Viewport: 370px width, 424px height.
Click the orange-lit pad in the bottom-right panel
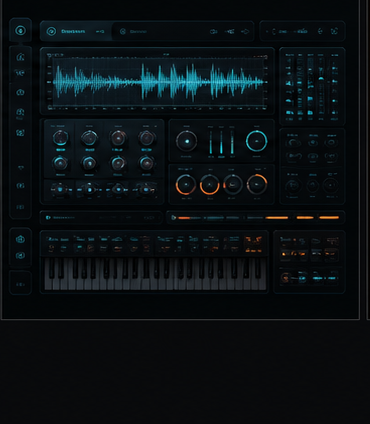coord(294,254)
